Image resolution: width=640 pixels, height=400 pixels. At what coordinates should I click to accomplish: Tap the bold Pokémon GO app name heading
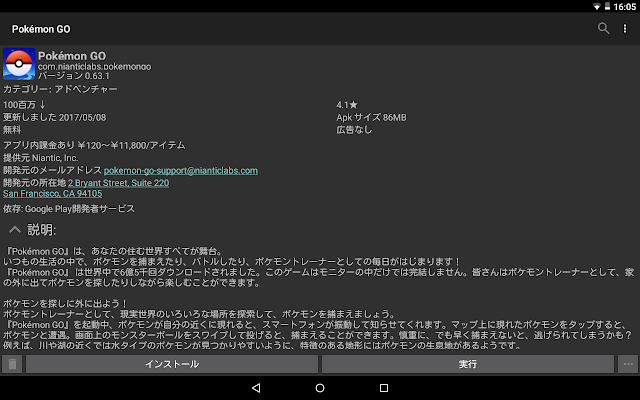pos(72,56)
